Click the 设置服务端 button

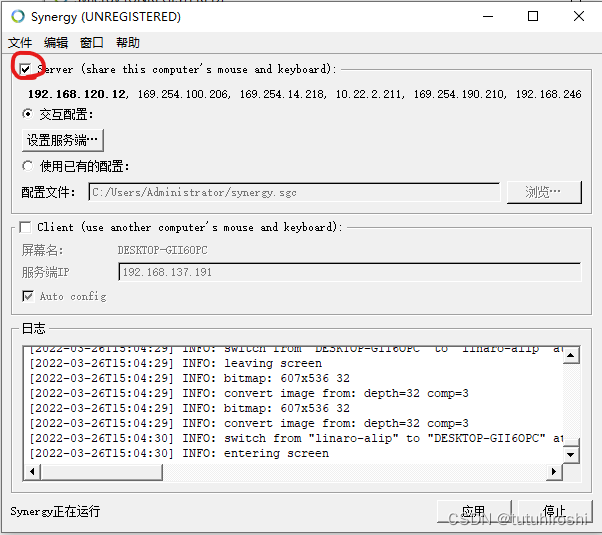(63, 140)
